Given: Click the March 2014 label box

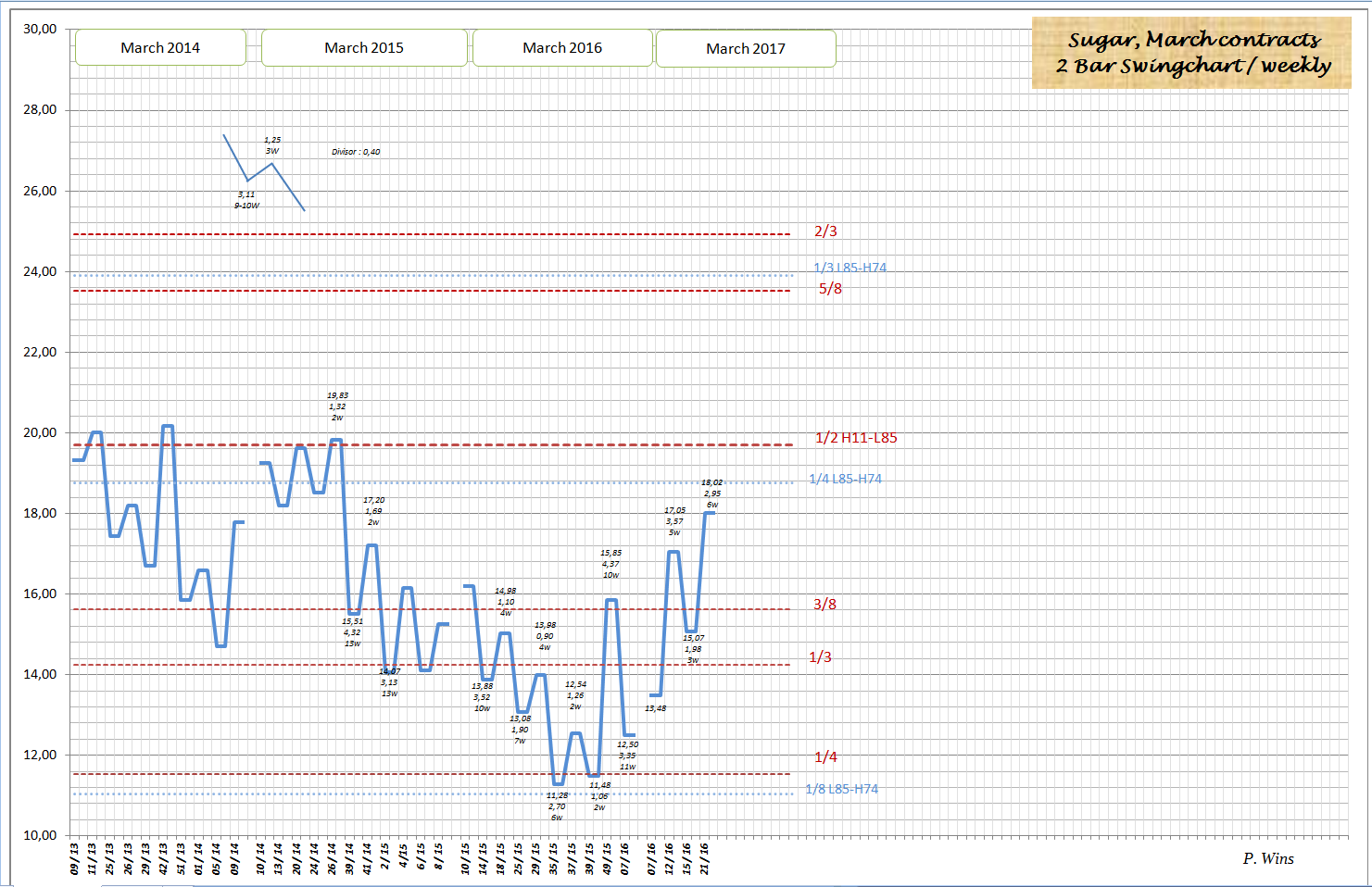Looking at the screenshot, I should click(x=160, y=48).
